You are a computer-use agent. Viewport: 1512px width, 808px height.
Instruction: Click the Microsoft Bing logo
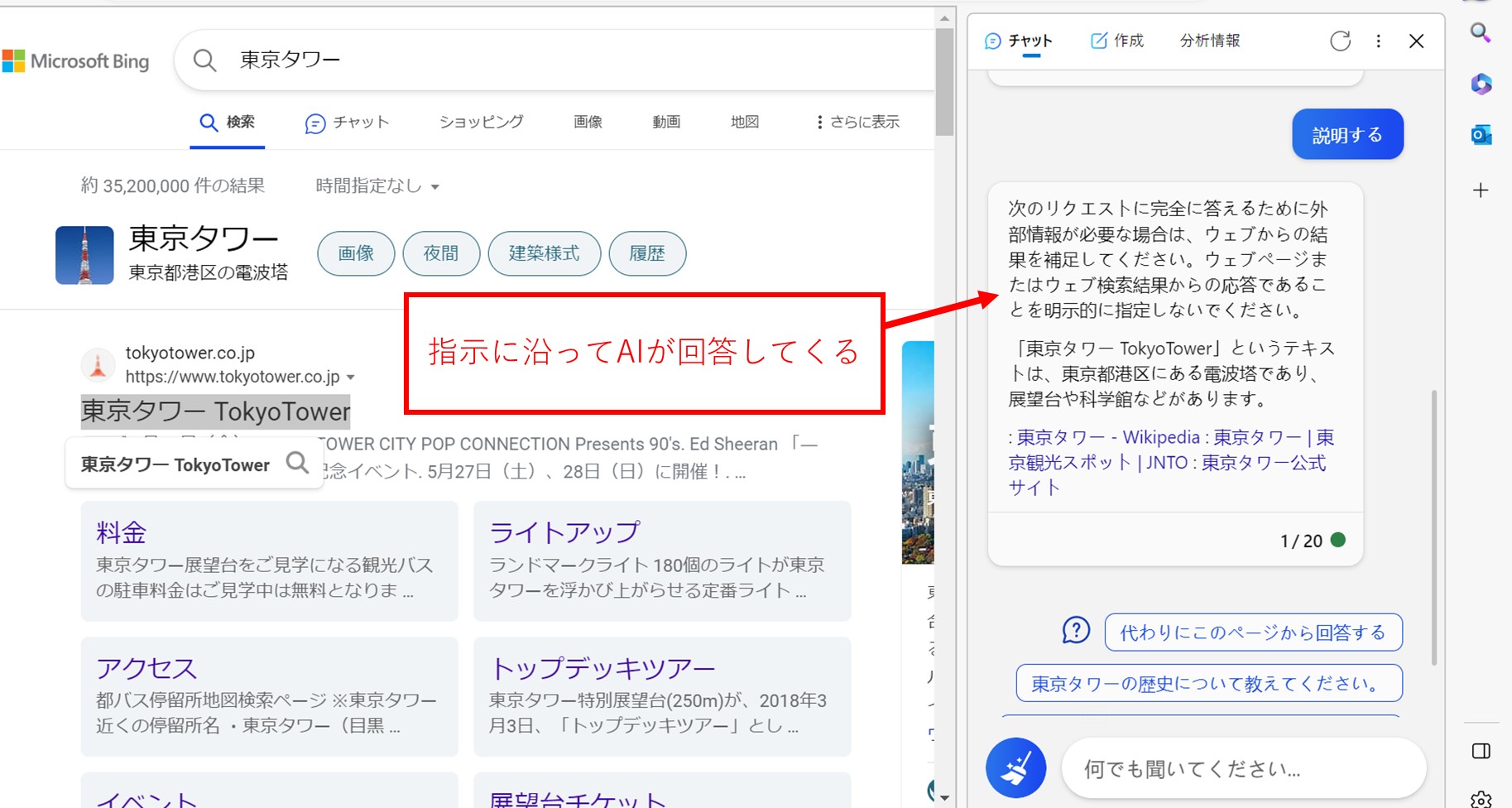75,61
